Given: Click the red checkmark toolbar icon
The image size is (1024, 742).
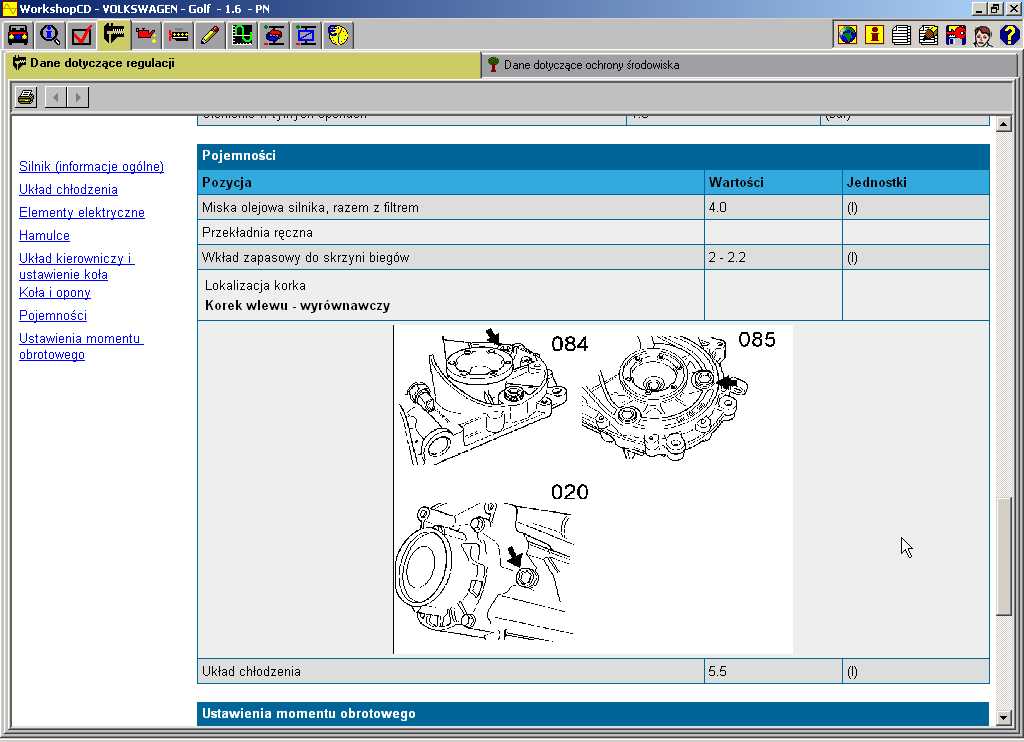Looking at the screenshot, I should coord(82,36).
